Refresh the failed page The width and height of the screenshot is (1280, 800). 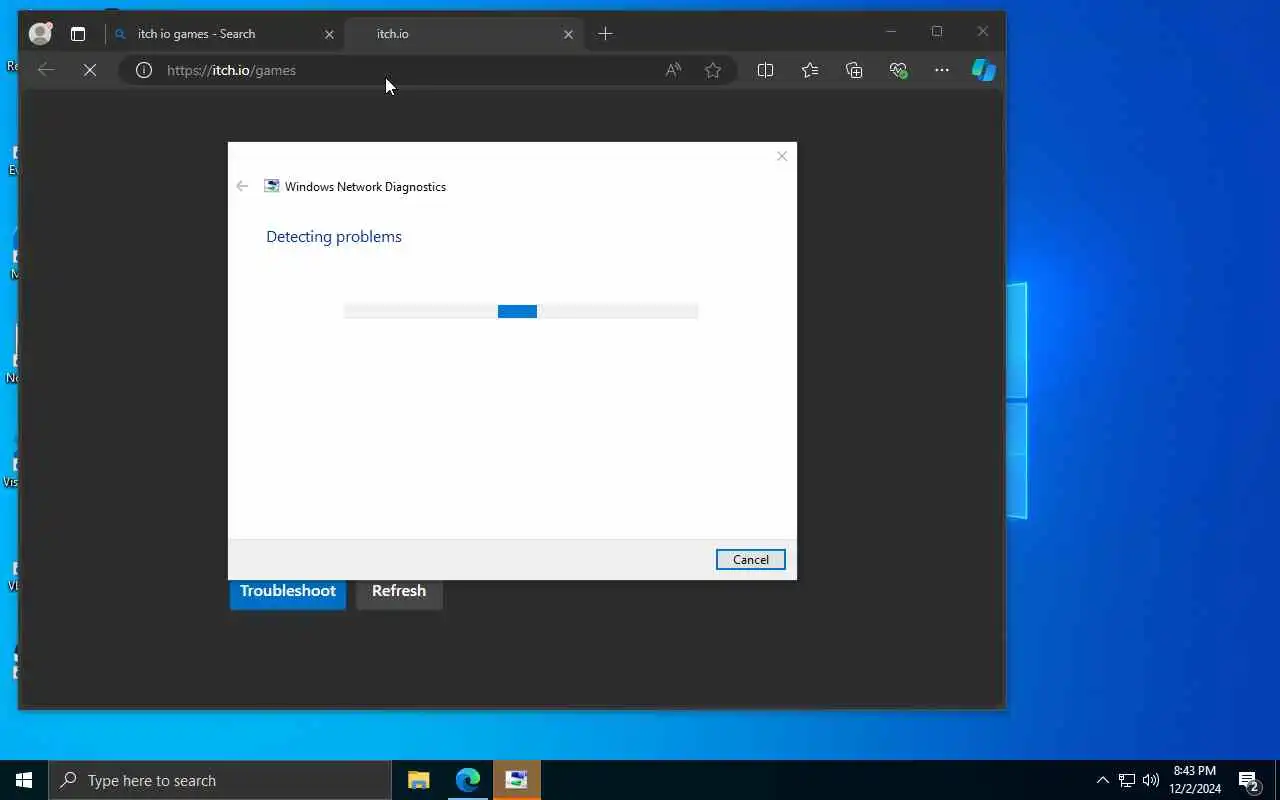click(399, 592)
